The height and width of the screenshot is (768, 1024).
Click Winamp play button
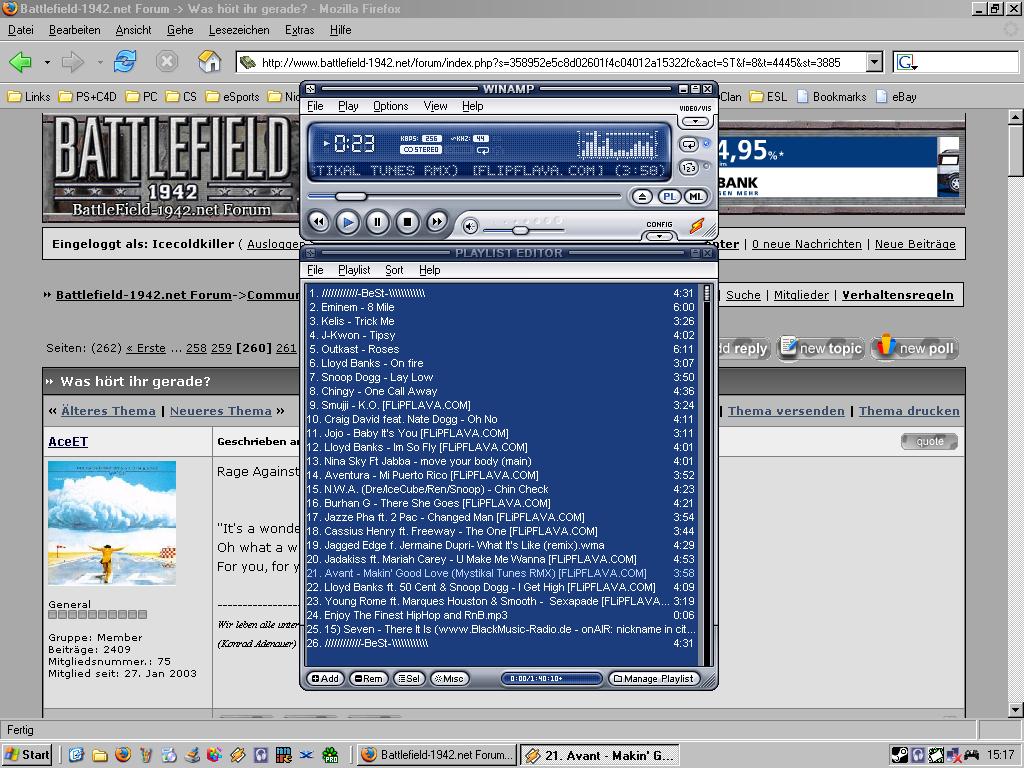347,223
